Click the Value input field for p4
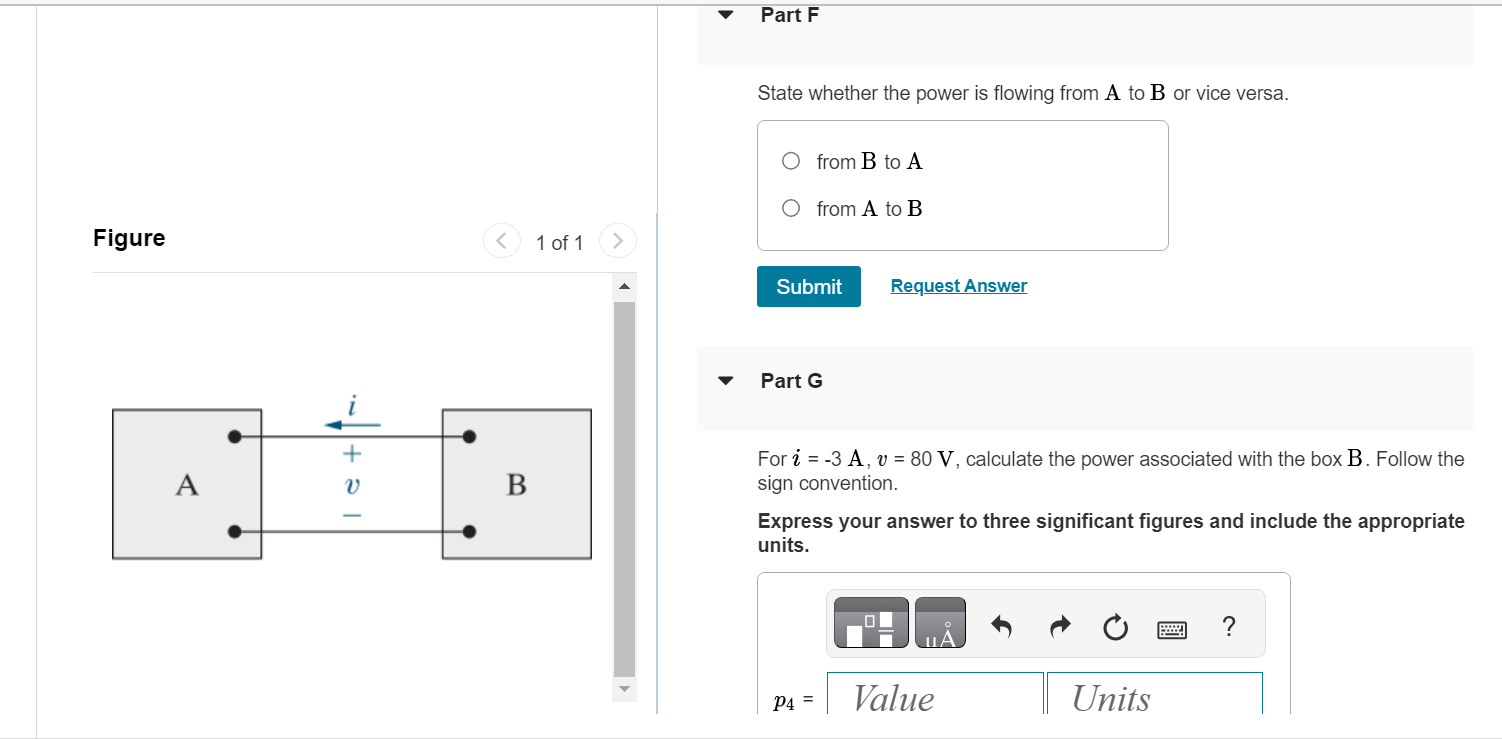Image resolution: width=1502 pixels, height=739 pixels. pos(932,699)
